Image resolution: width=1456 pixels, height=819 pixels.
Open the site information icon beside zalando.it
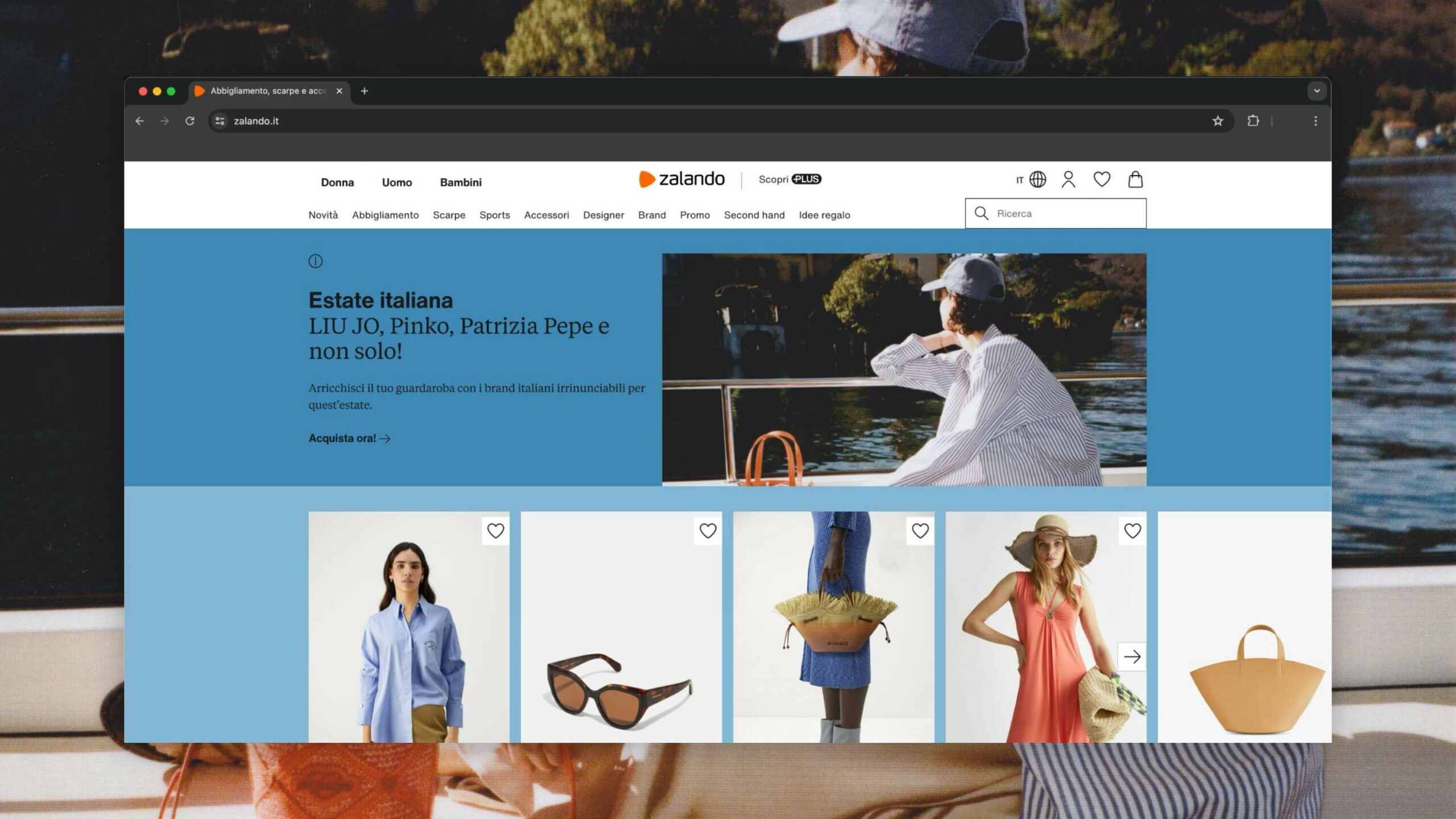point(220,121)
